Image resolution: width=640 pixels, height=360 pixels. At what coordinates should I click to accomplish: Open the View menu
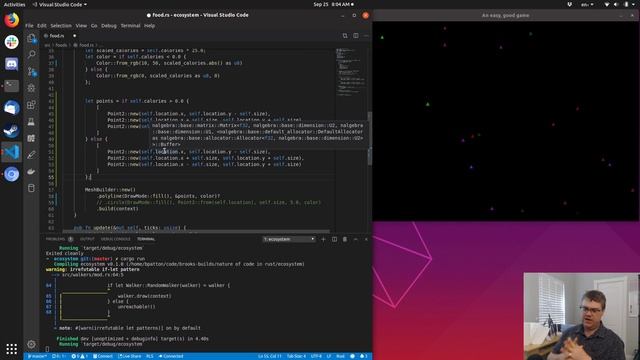click(x=81, y=26)
